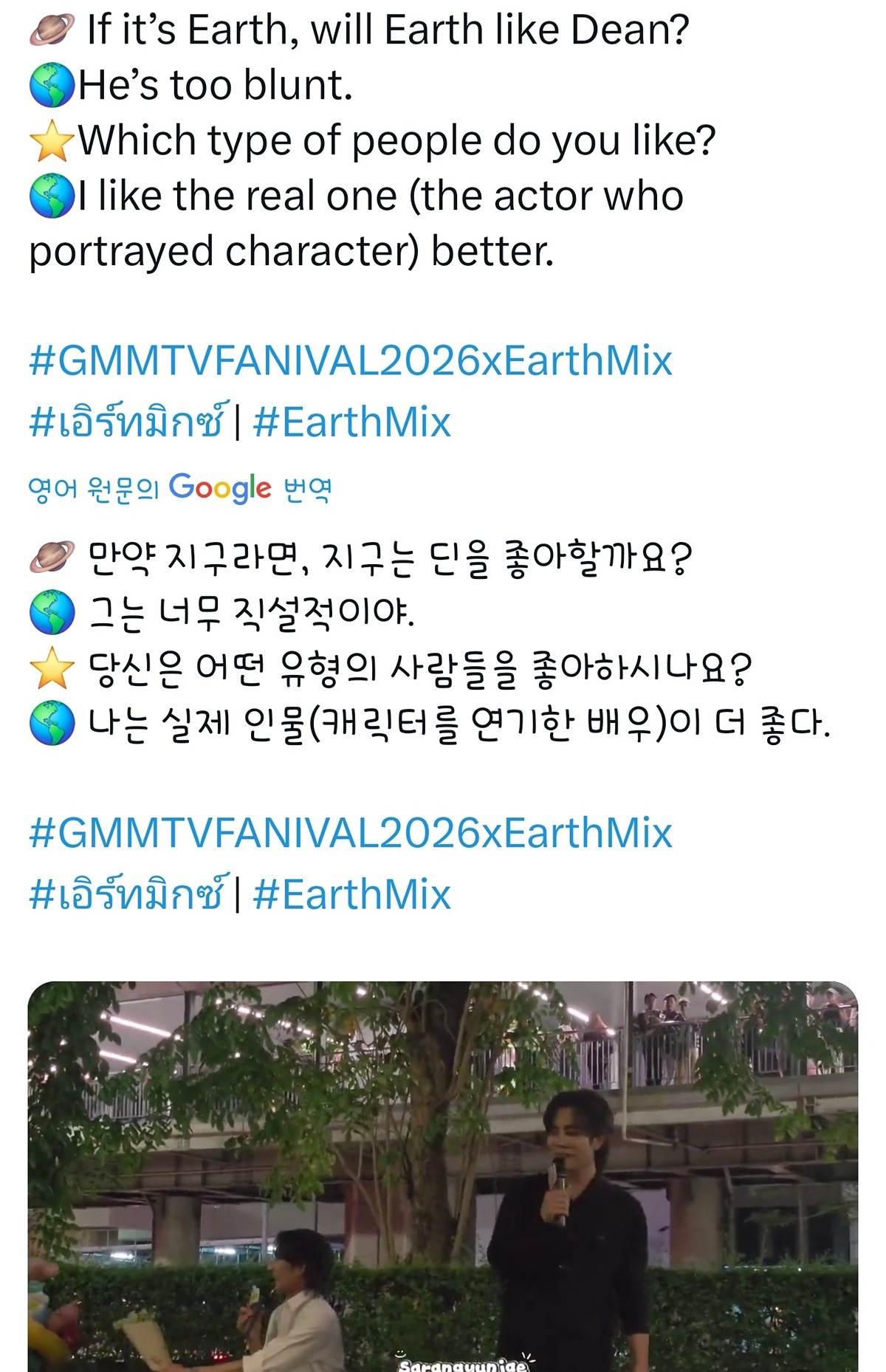Screen dimensions: 886x1372
Task: Tap the "번역" label after the Google logo
Action: [308, 489]
